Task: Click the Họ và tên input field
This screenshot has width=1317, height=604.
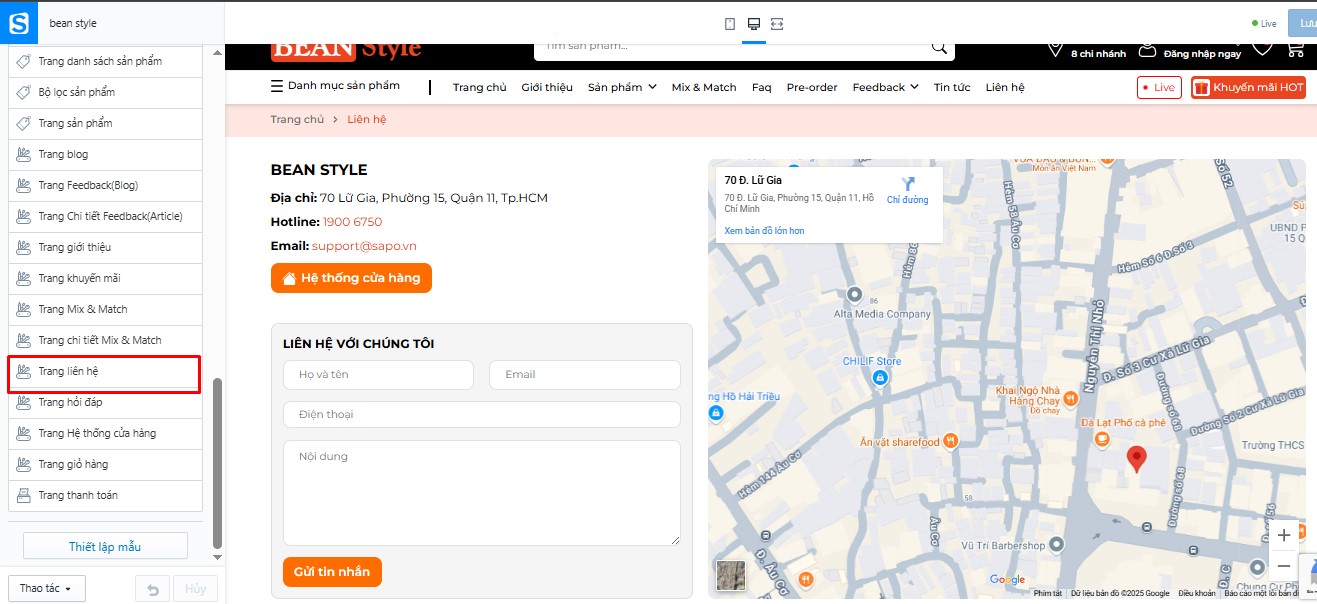Action: 378,375
